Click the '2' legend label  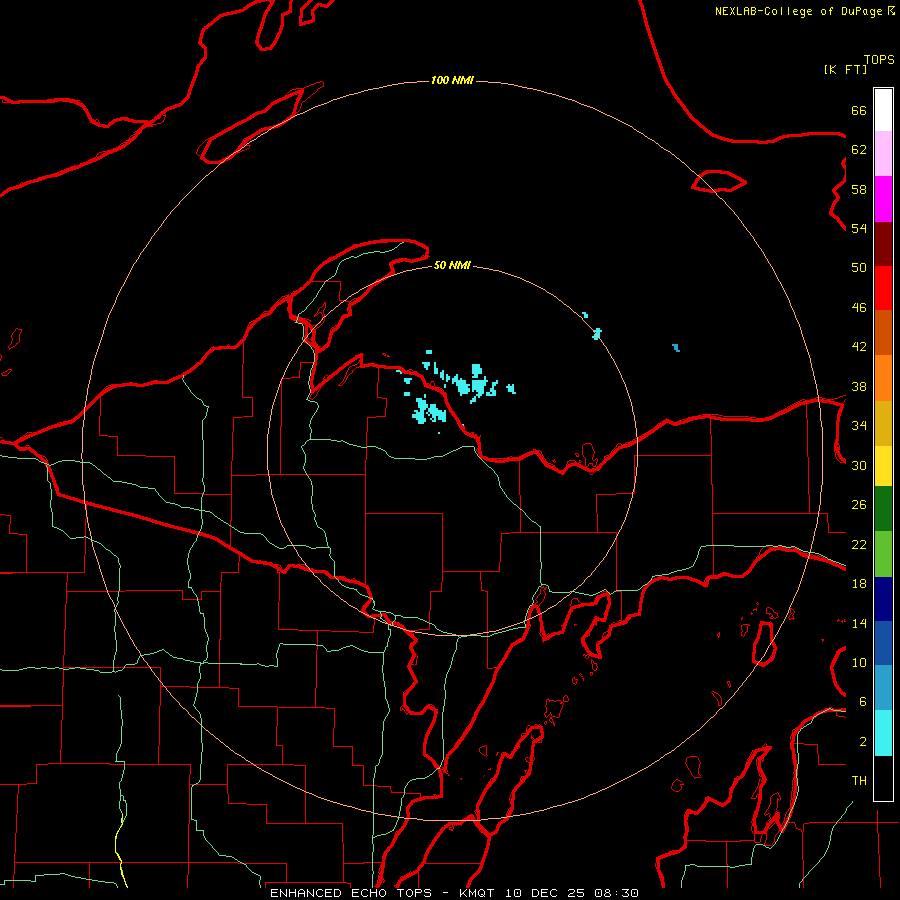pyautogui.click(x=863, y=742)
